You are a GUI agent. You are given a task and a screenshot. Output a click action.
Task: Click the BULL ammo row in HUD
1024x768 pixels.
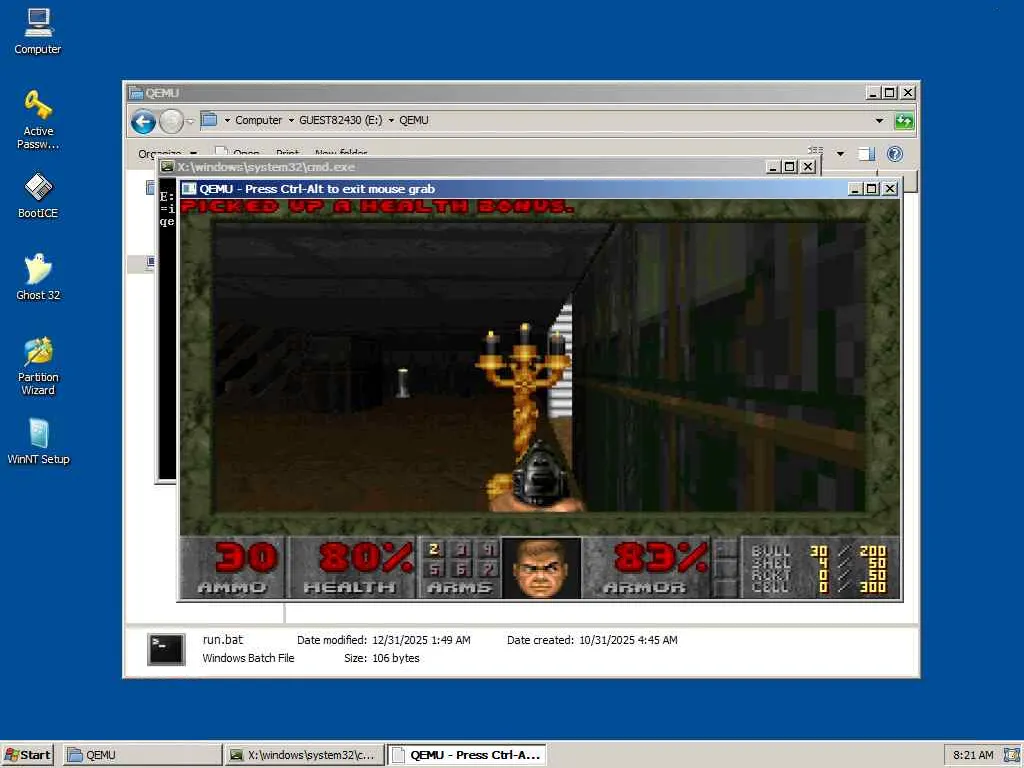[818, 551]
